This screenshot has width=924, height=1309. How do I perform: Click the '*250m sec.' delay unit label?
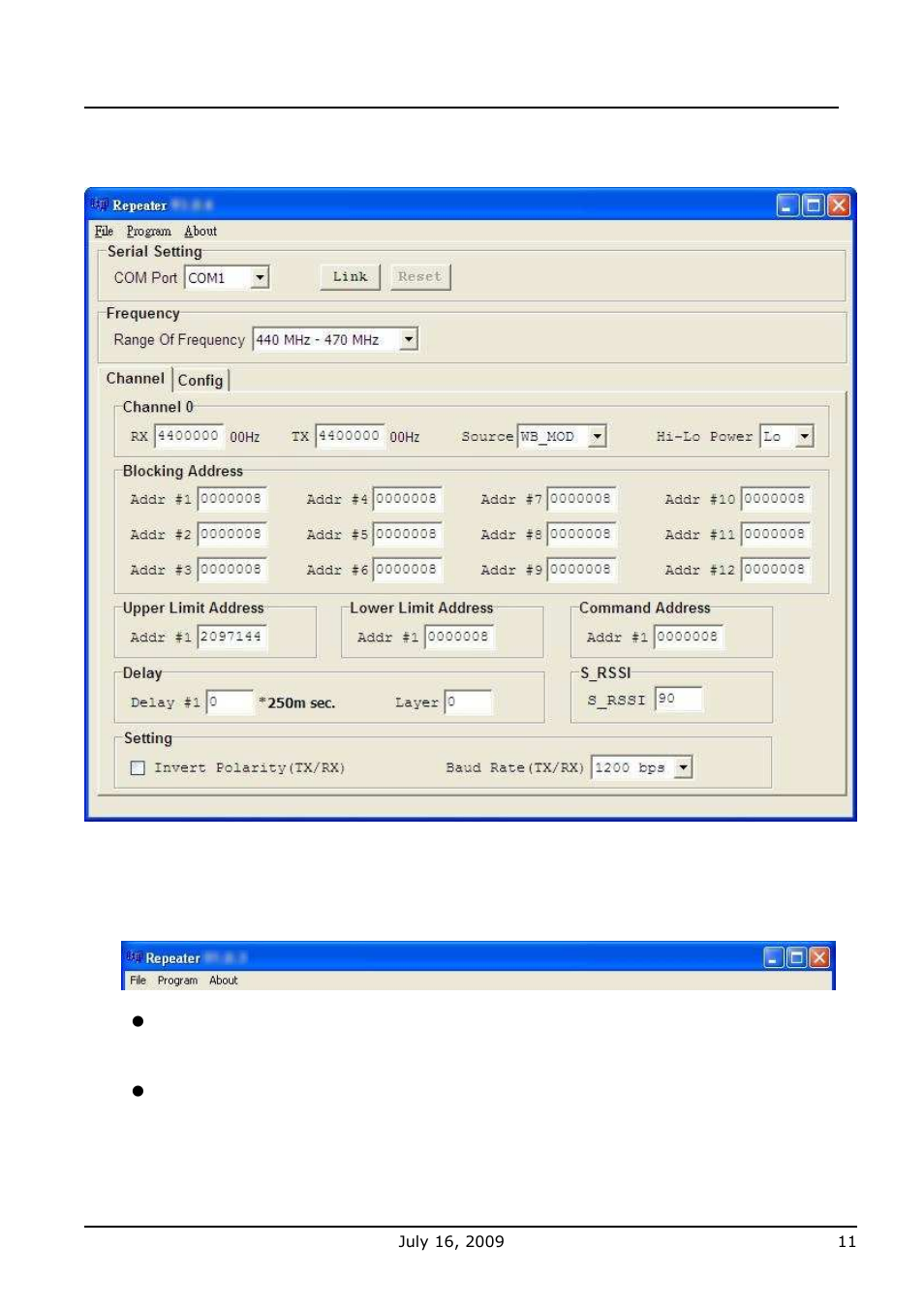(297, 703)
